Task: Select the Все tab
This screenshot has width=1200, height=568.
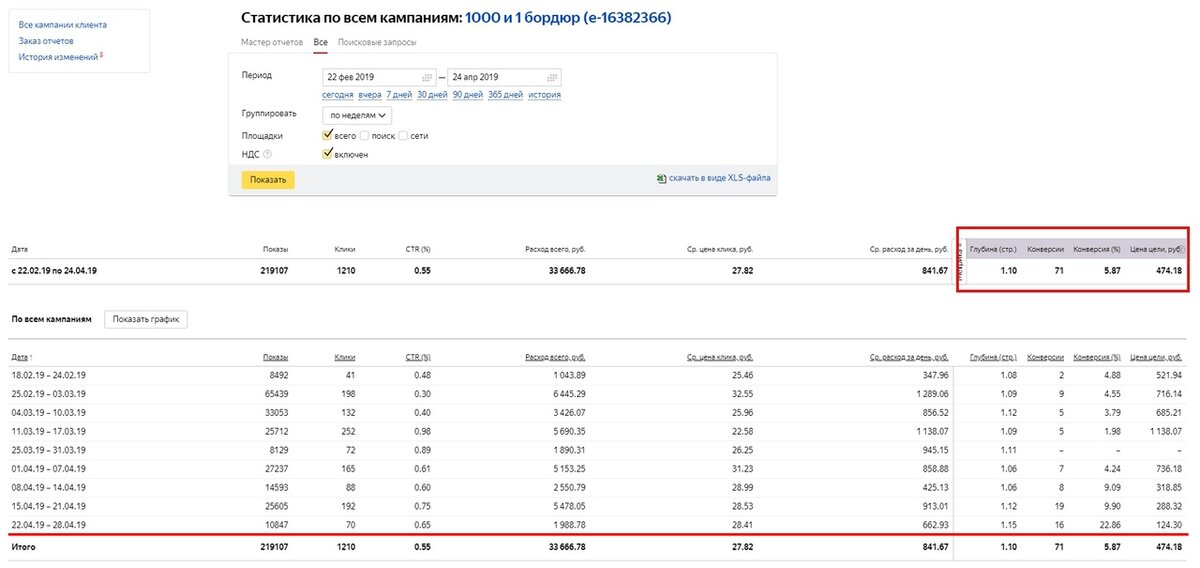Action: pyautogui.click(x=320, y=42)
